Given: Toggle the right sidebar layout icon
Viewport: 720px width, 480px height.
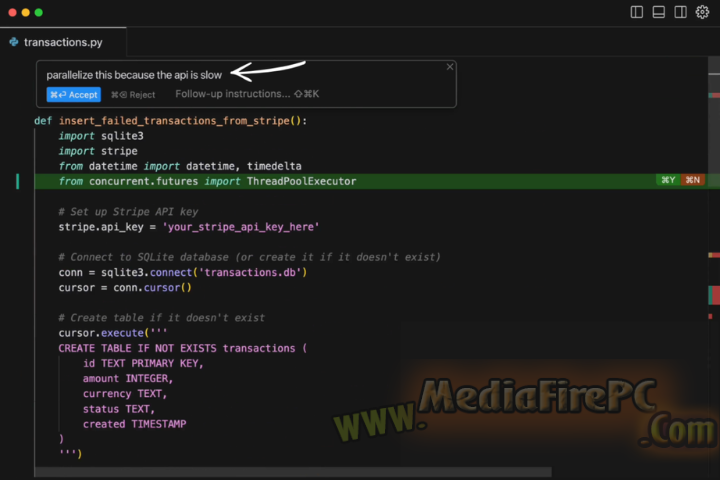Looking at the screenshot, I should point(681,12).
